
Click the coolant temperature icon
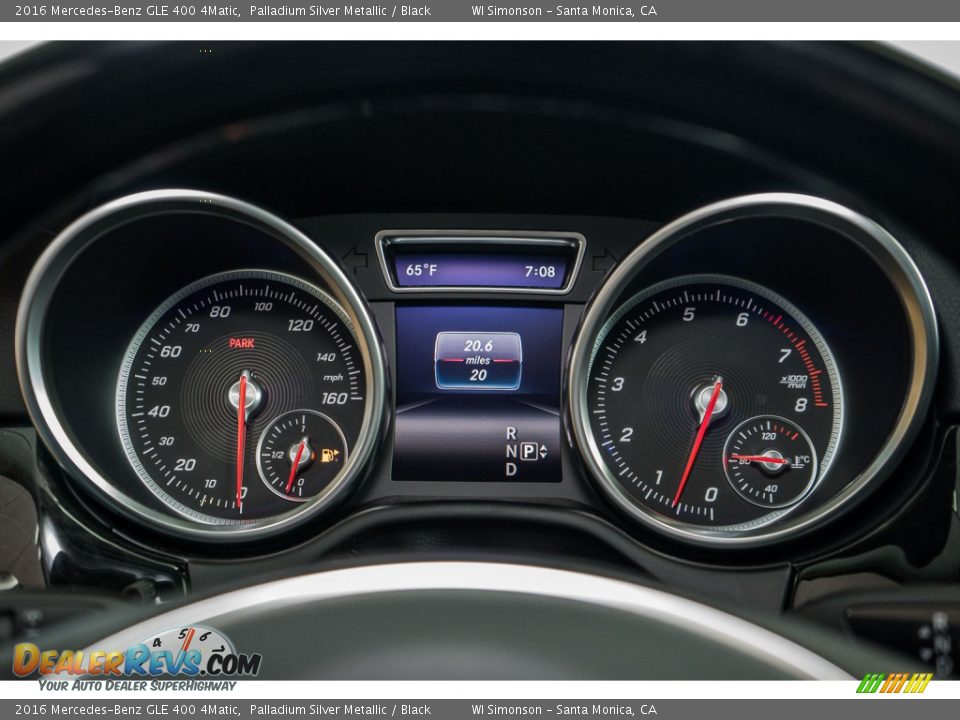point(801,461)
